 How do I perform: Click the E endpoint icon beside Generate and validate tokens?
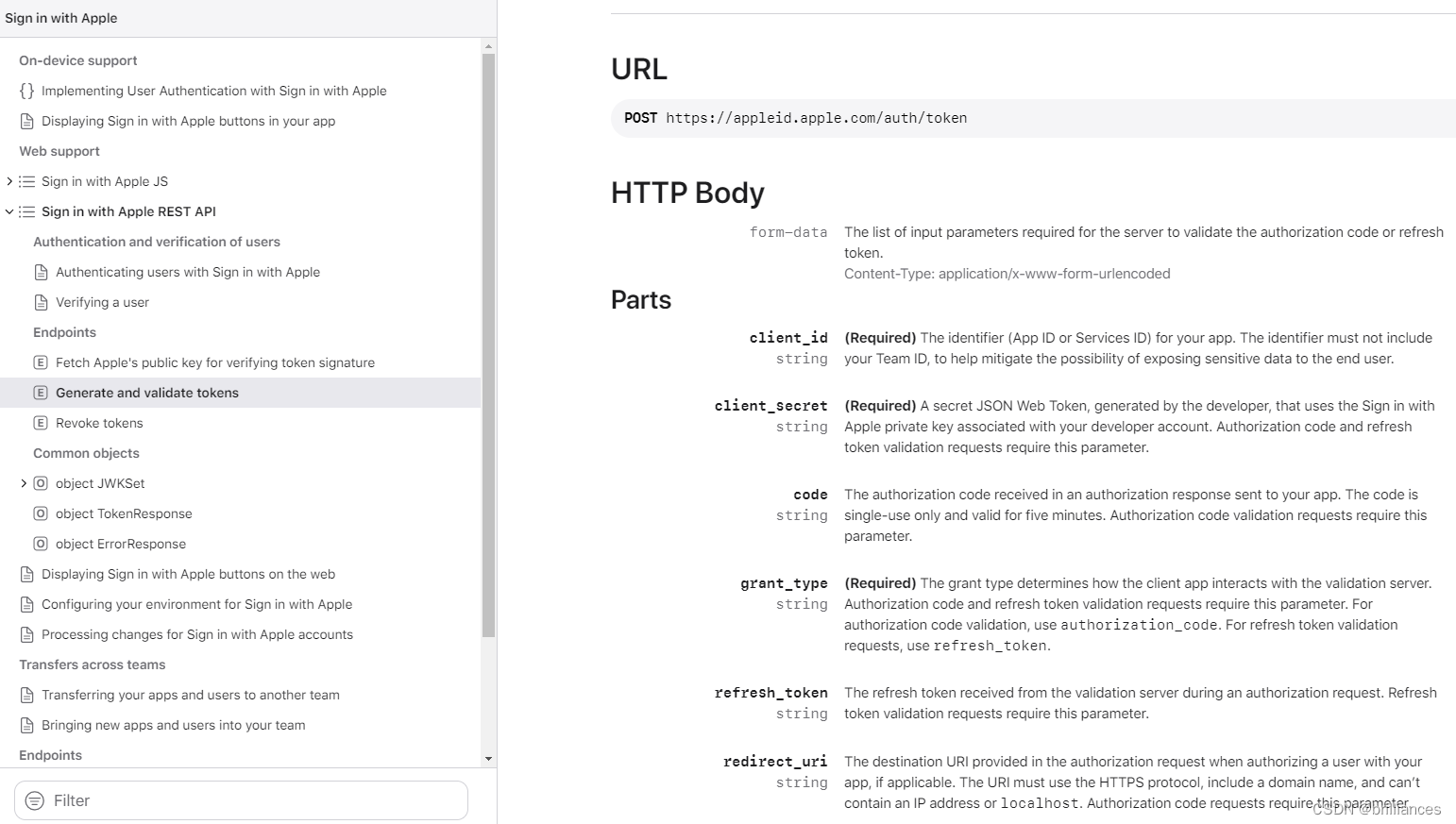tap(41, 393)
